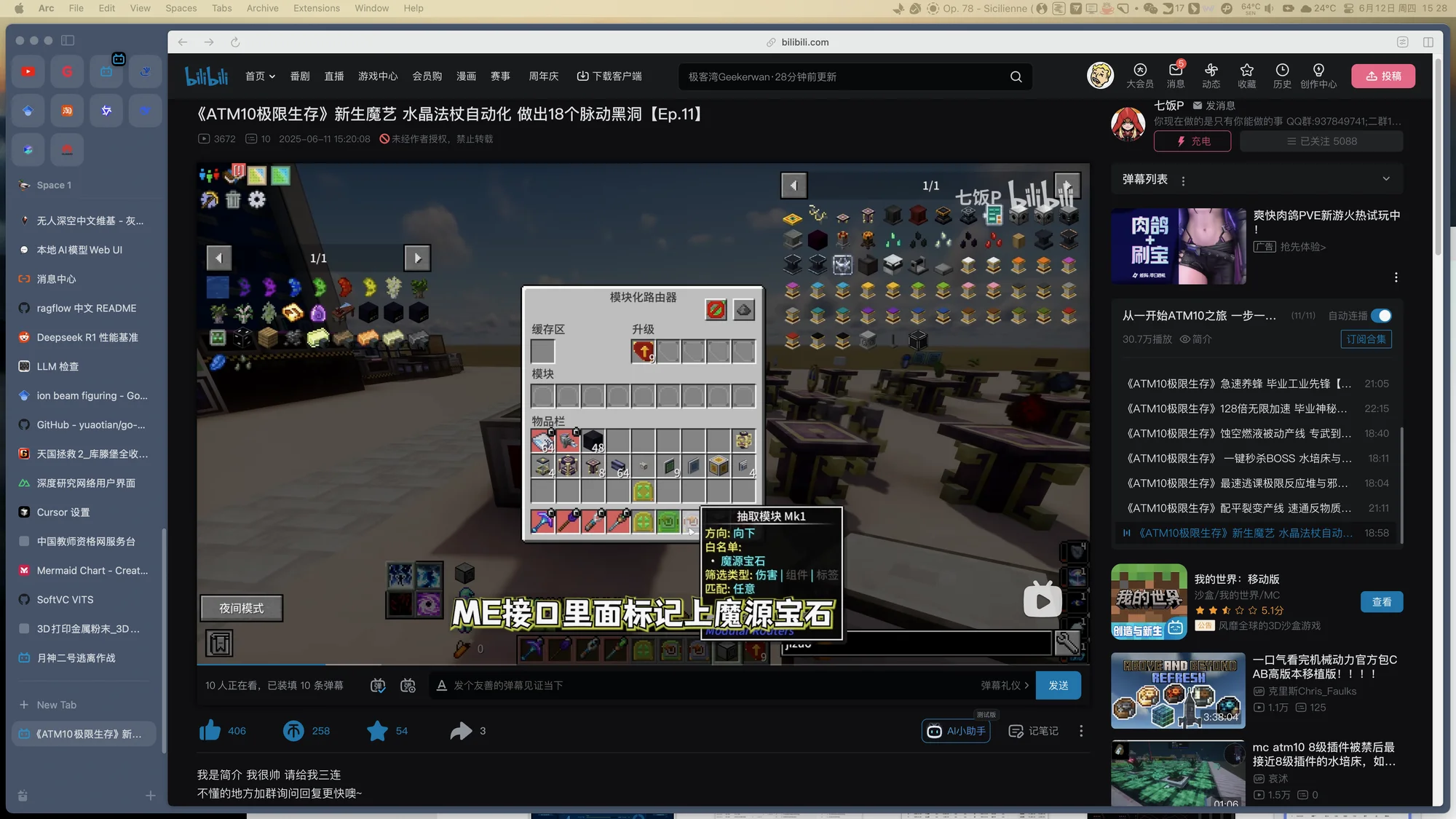Share the video with arrow icon
Viewport: 1456px width, 819px height.
pyautogui.click(x=461, y=730)
